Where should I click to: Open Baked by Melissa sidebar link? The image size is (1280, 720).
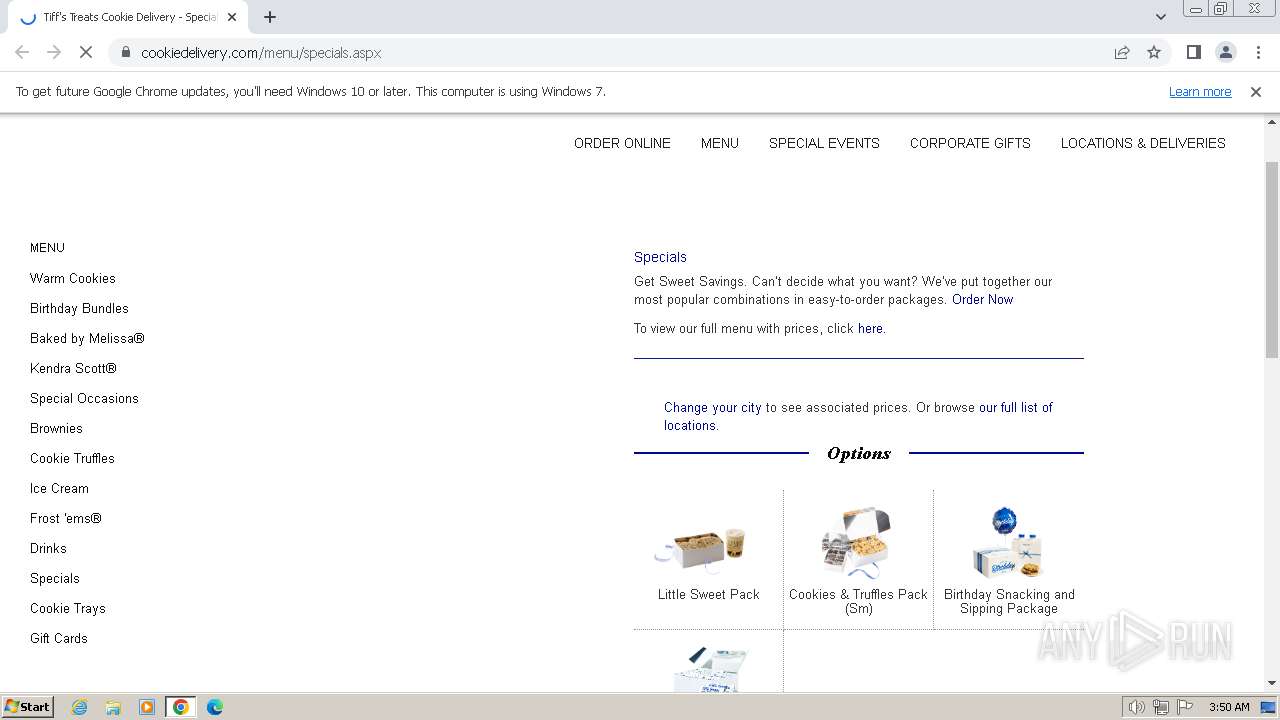(87, 338)
